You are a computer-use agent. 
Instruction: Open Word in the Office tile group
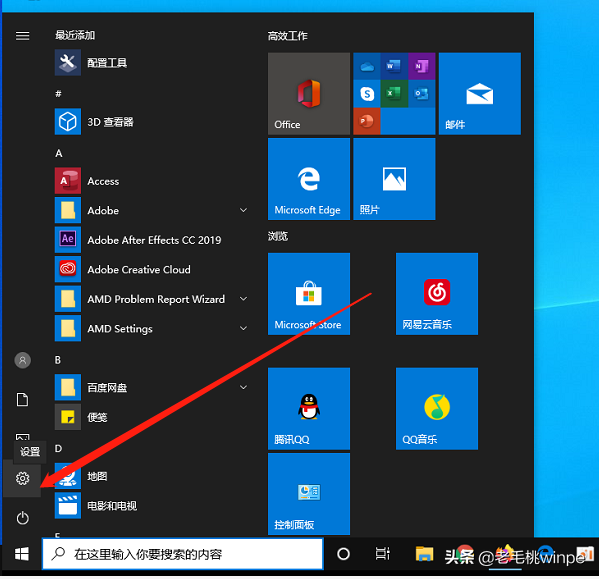[x=394, y=66]
